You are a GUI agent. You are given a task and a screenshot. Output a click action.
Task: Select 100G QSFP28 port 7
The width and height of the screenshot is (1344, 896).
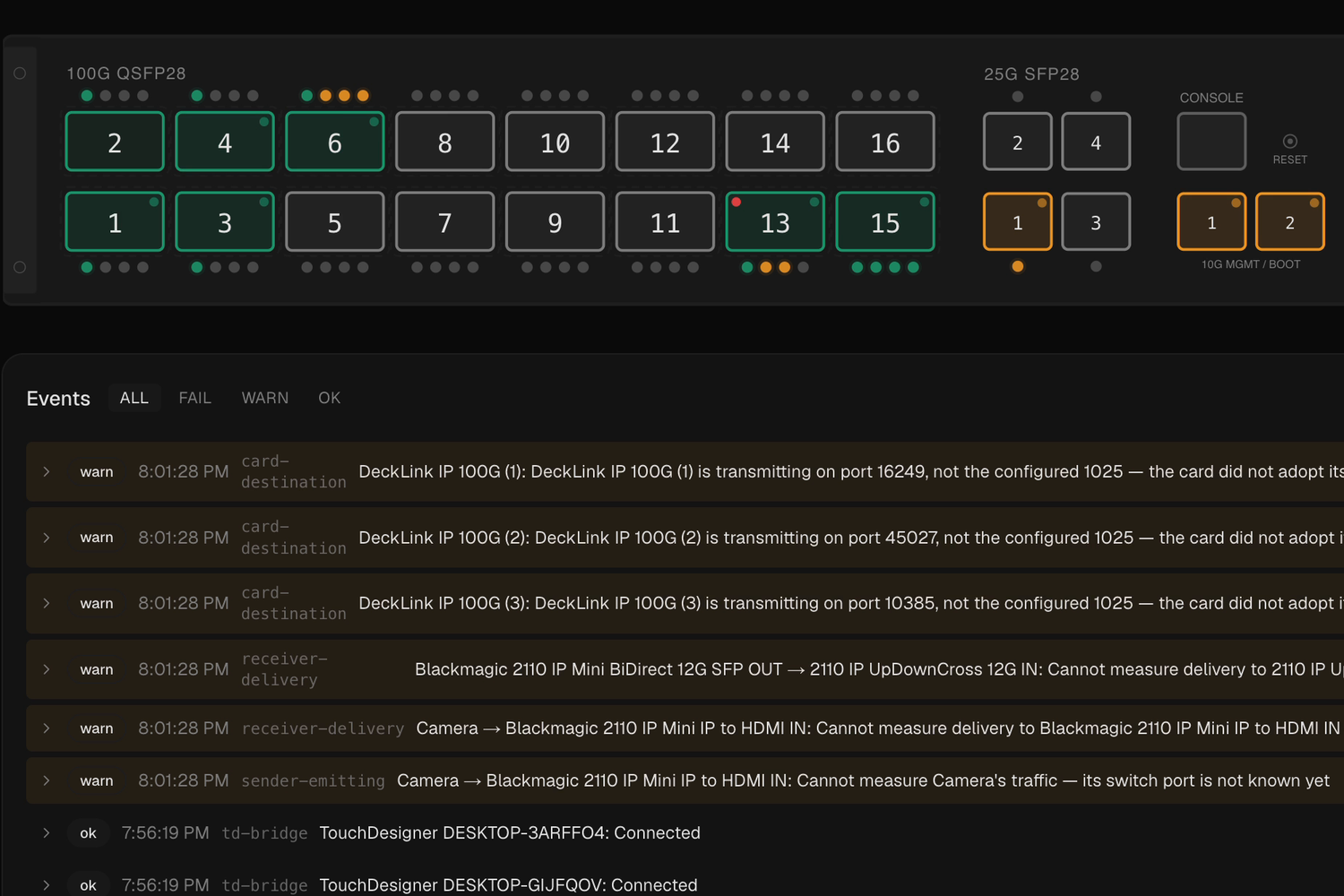click(445, 221)
